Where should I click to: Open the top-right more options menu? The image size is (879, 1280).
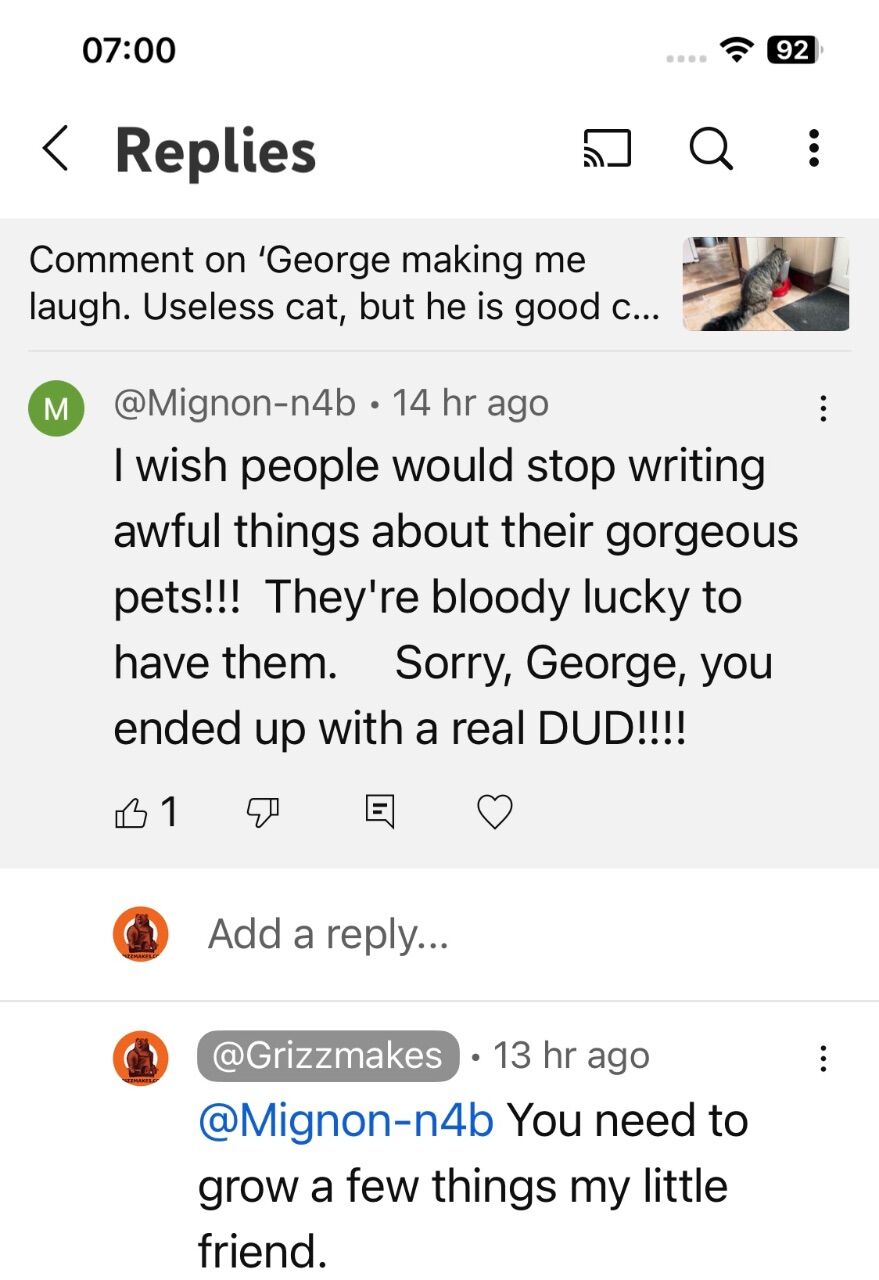tap(814, 149)
